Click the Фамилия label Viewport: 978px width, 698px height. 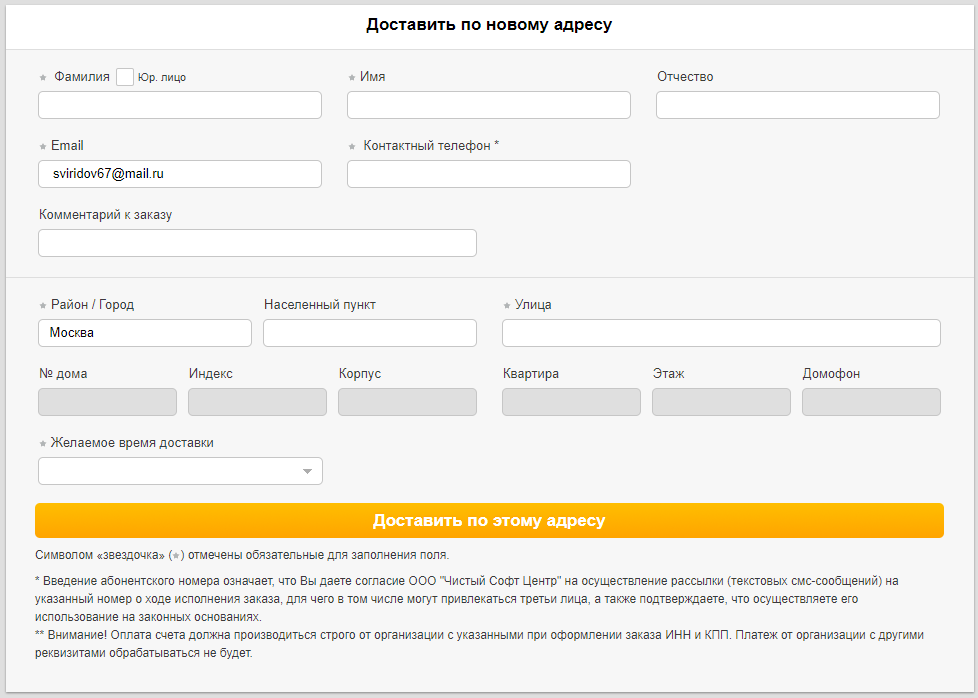point(82,77)
